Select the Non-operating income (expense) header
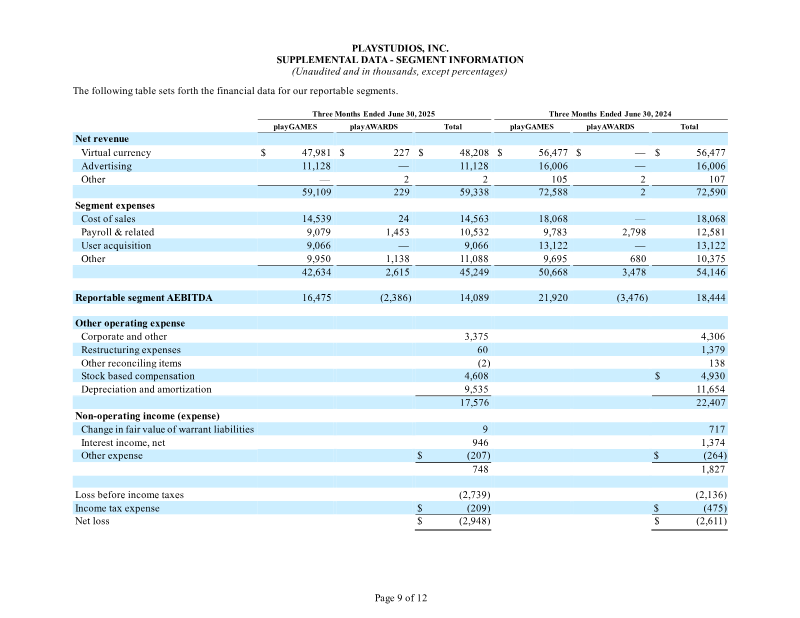800x618 pixels. point(147,416)
